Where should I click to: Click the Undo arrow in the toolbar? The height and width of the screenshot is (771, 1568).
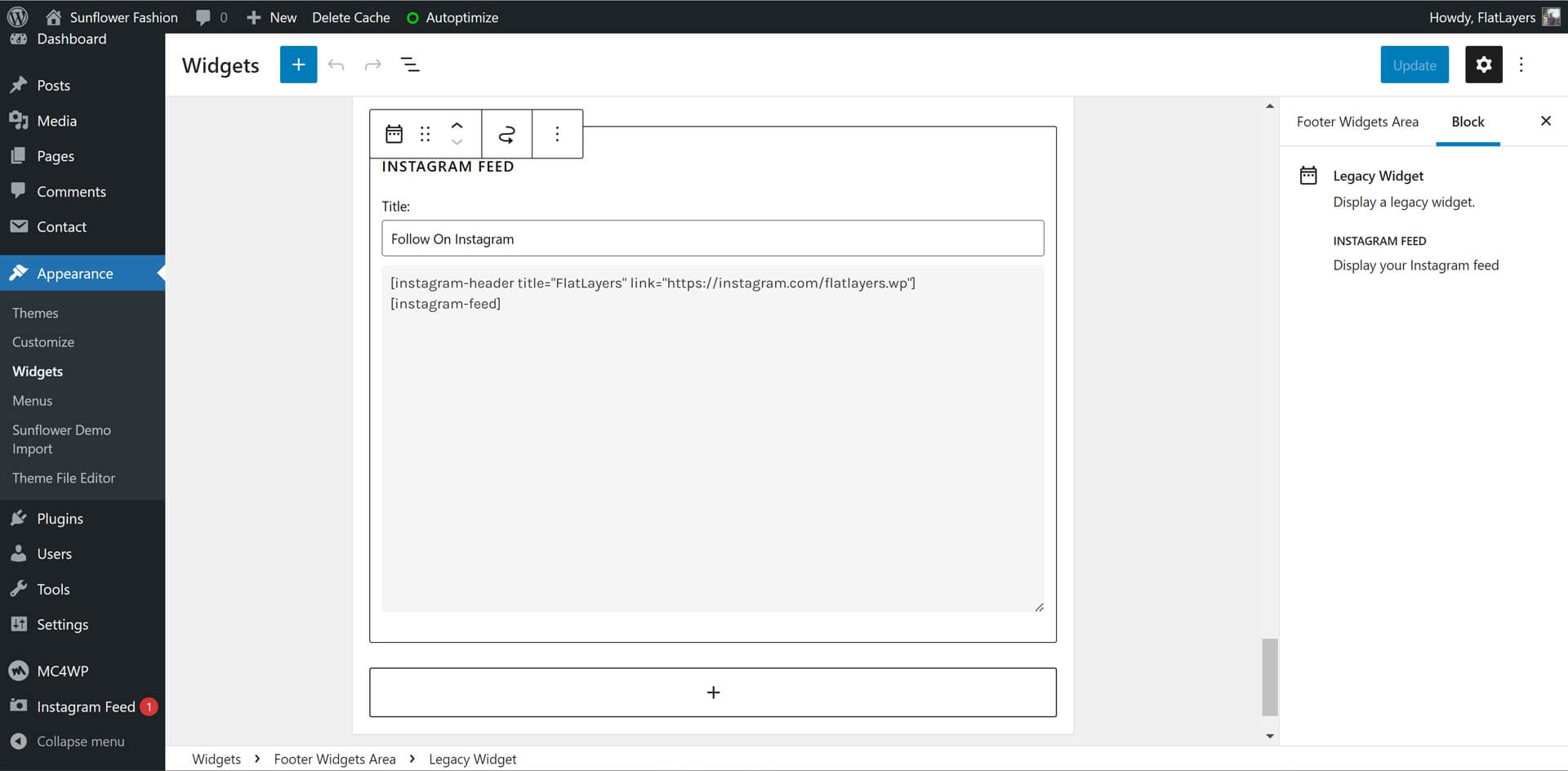pyautogui.click(x=336, y=65)
